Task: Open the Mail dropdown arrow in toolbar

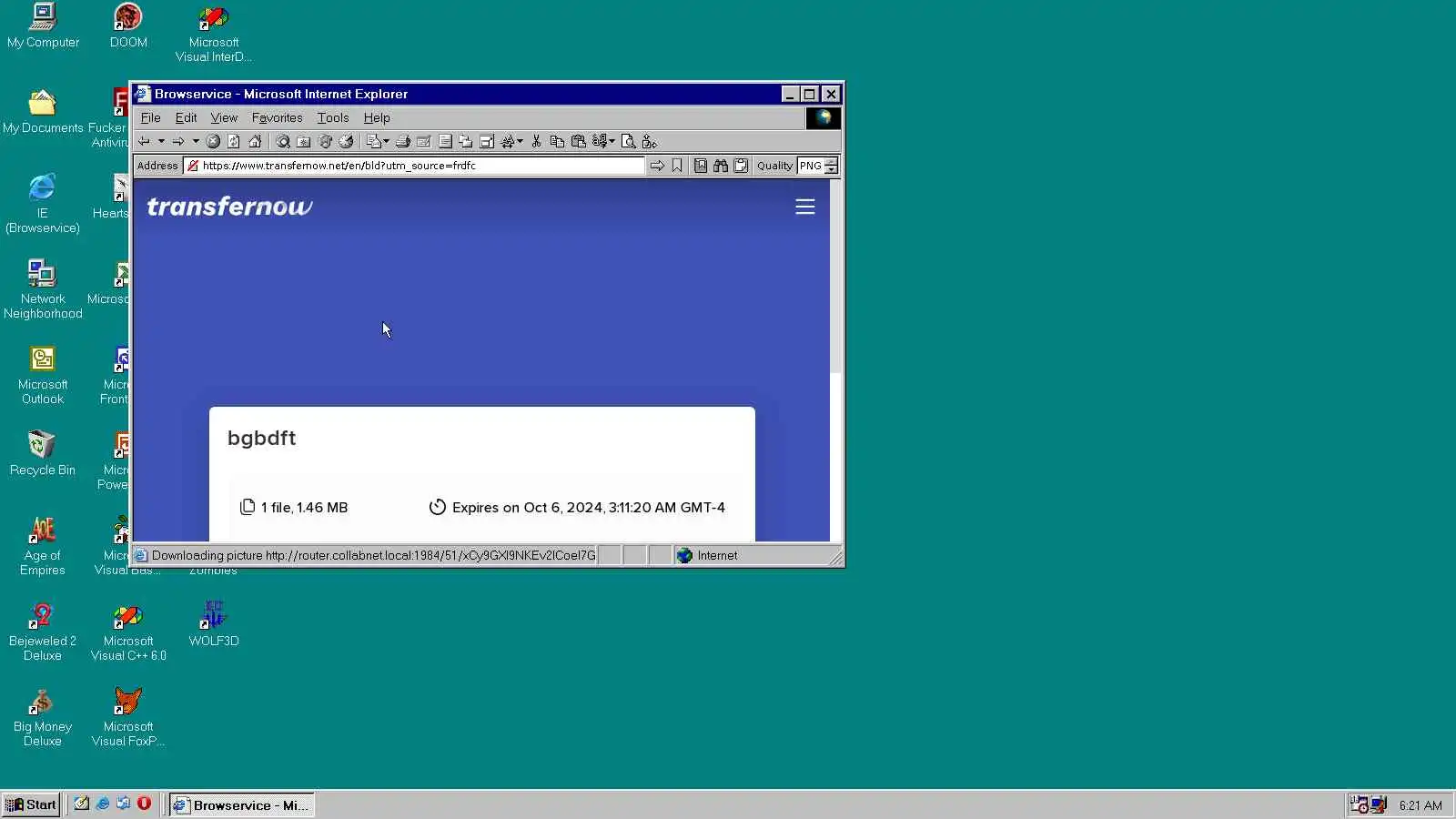Action: 387,141
